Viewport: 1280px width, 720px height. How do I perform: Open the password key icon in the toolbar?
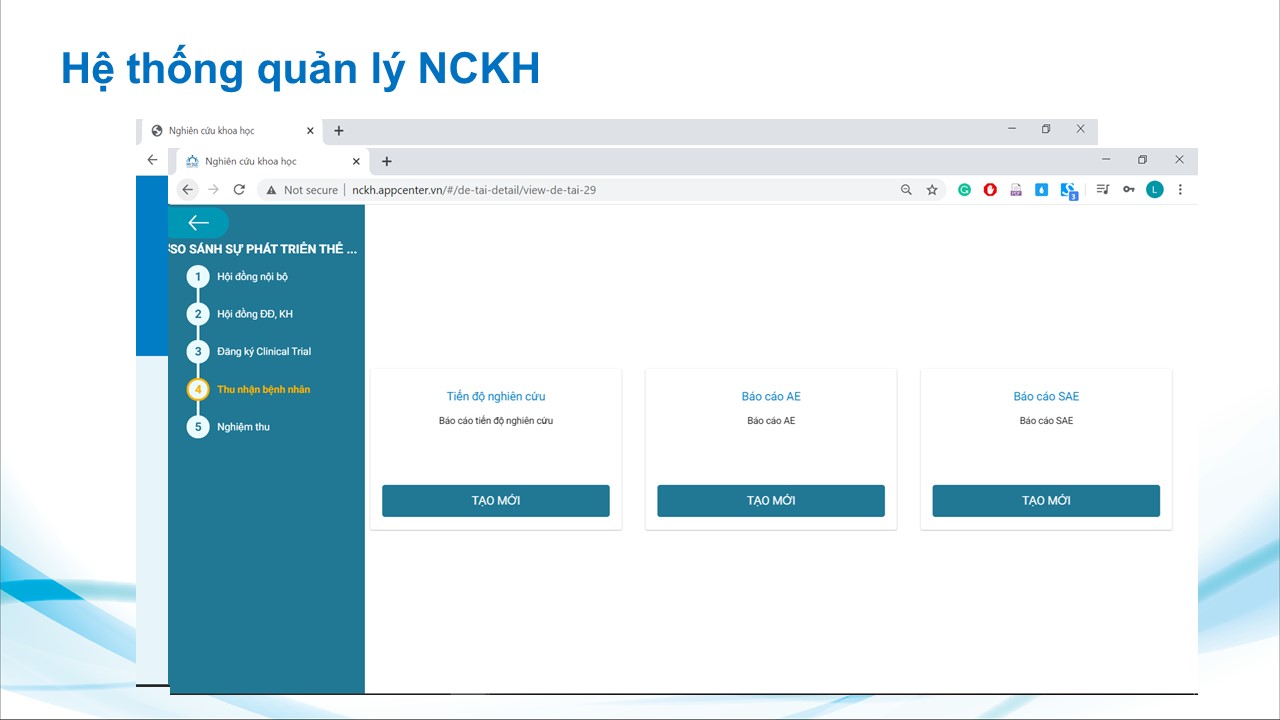1128,190
